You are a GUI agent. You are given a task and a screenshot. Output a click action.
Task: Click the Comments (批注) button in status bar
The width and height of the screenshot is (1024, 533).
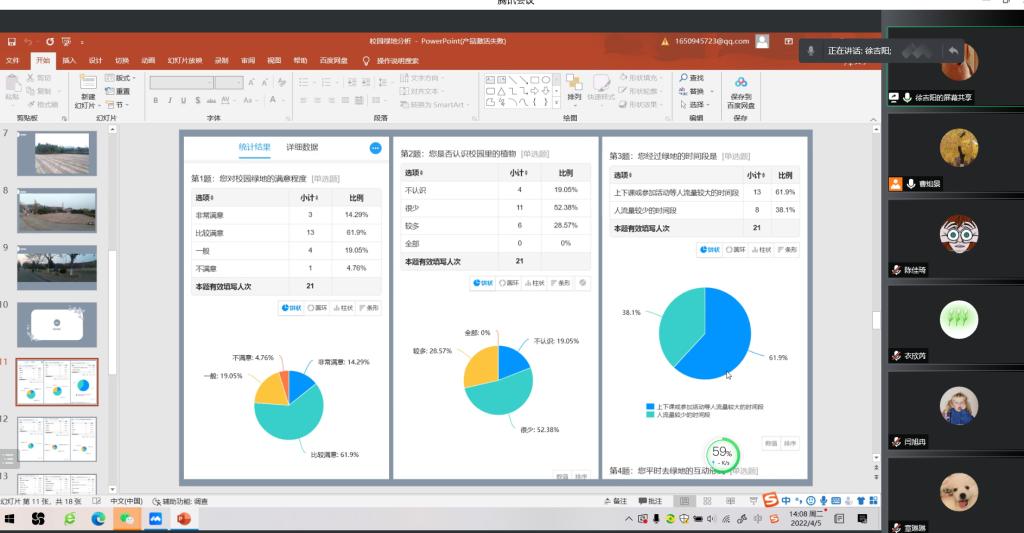[x=650, y=501]
